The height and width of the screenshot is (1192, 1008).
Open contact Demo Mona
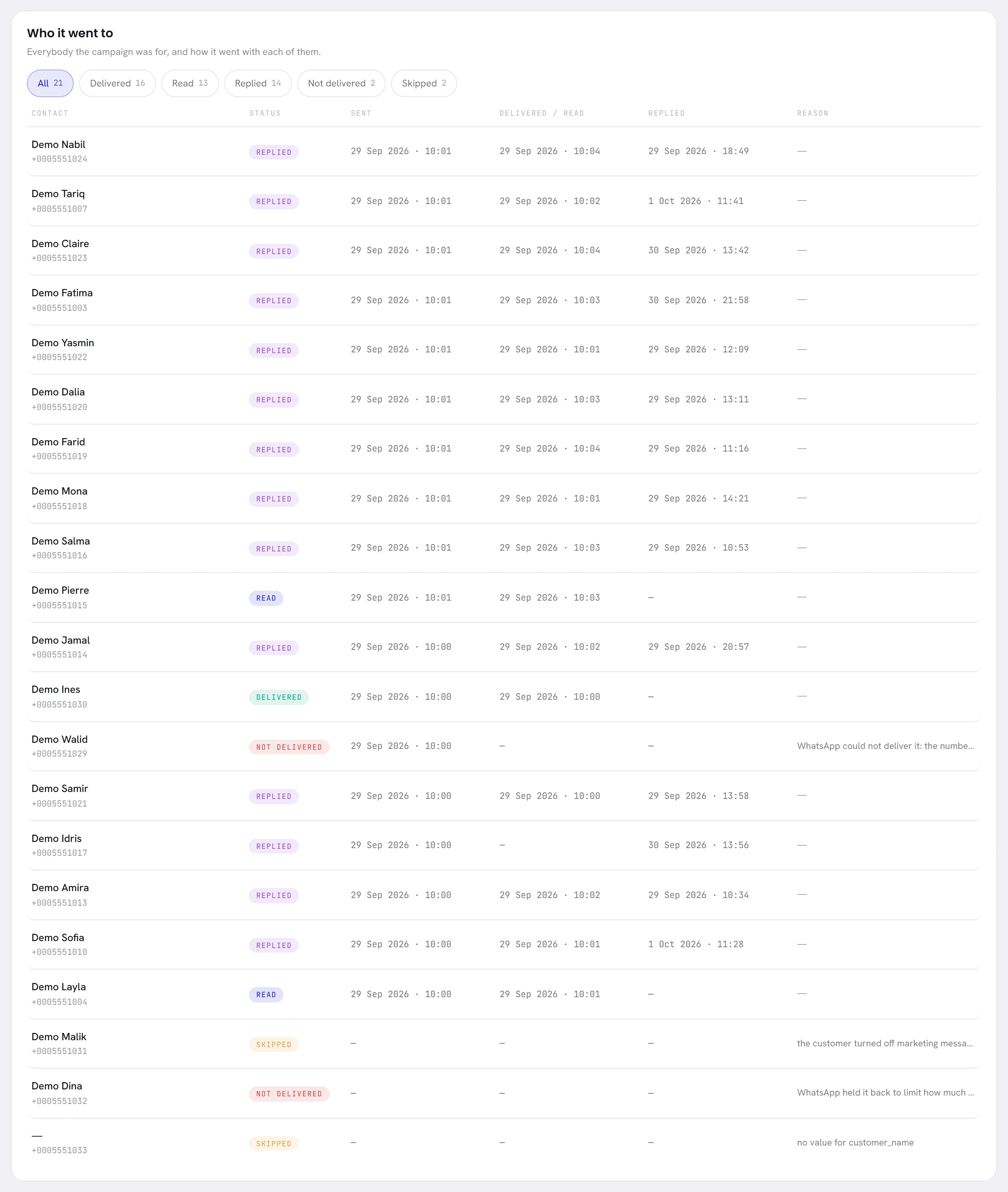pyautogui.click(x=60, y=491)
